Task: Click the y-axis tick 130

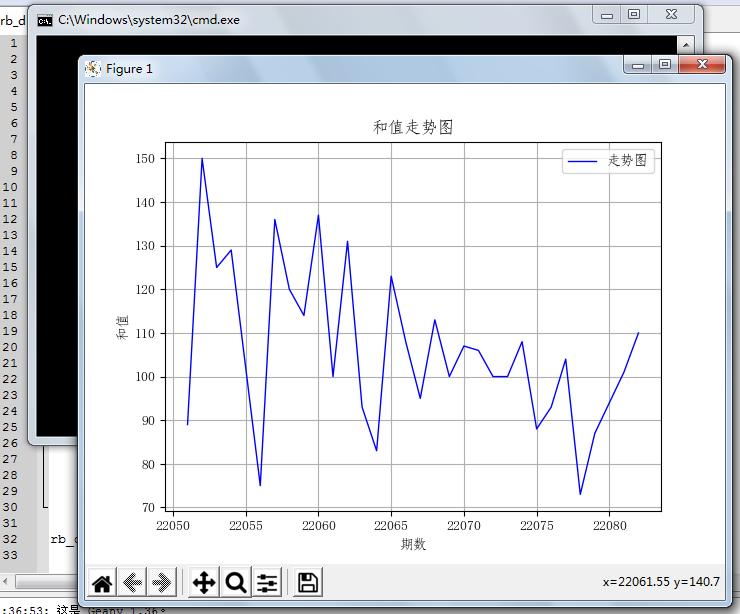Action: pyautogui.click(x=145, y=246)
